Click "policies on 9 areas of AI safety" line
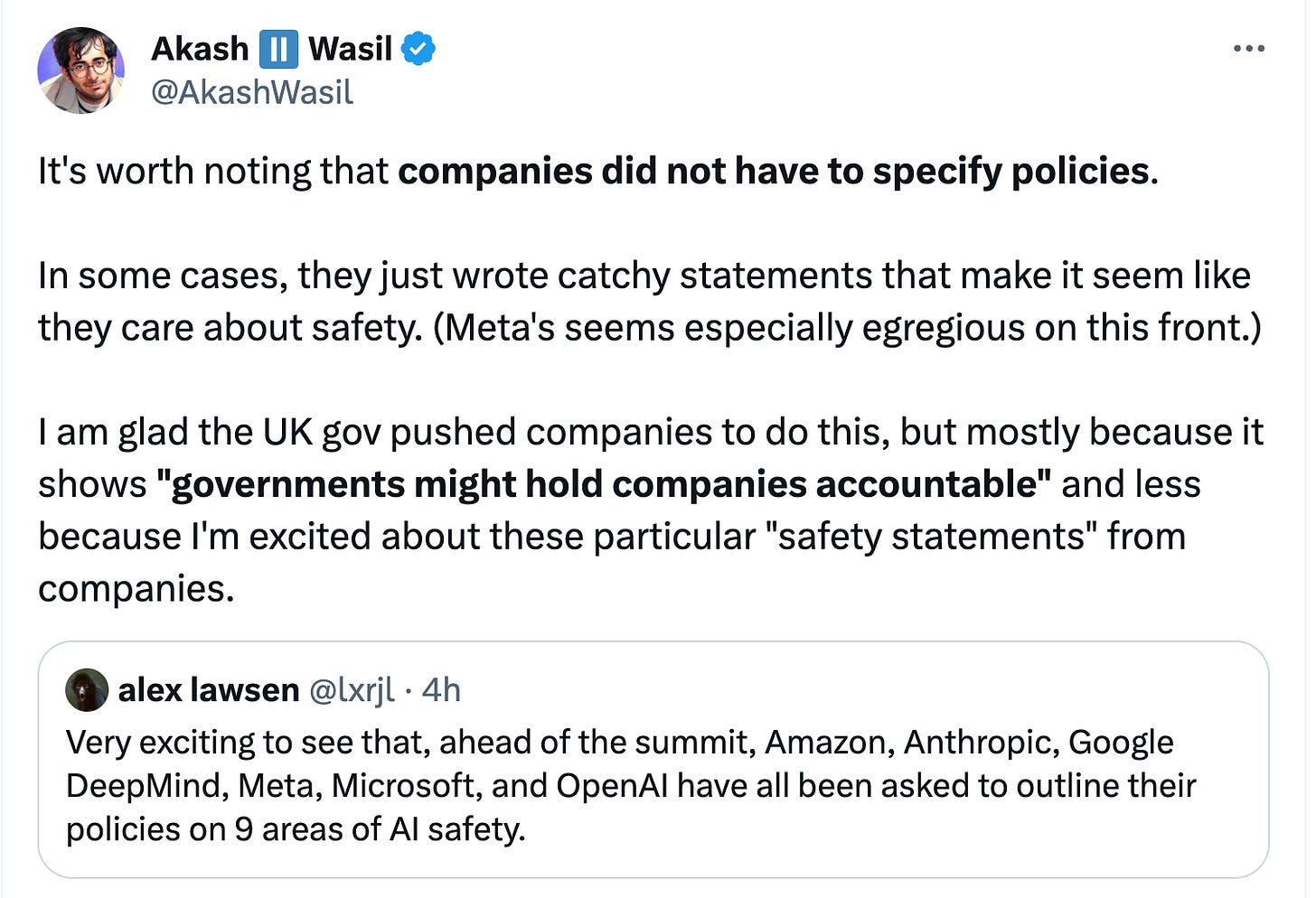Viewport: 1316px width, 898px height. click(296, 829)
